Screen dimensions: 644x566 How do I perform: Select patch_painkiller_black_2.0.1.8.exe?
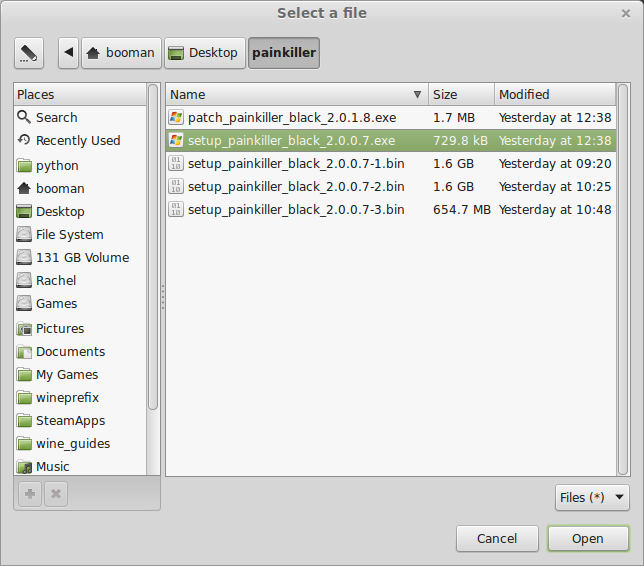point(391,117)
